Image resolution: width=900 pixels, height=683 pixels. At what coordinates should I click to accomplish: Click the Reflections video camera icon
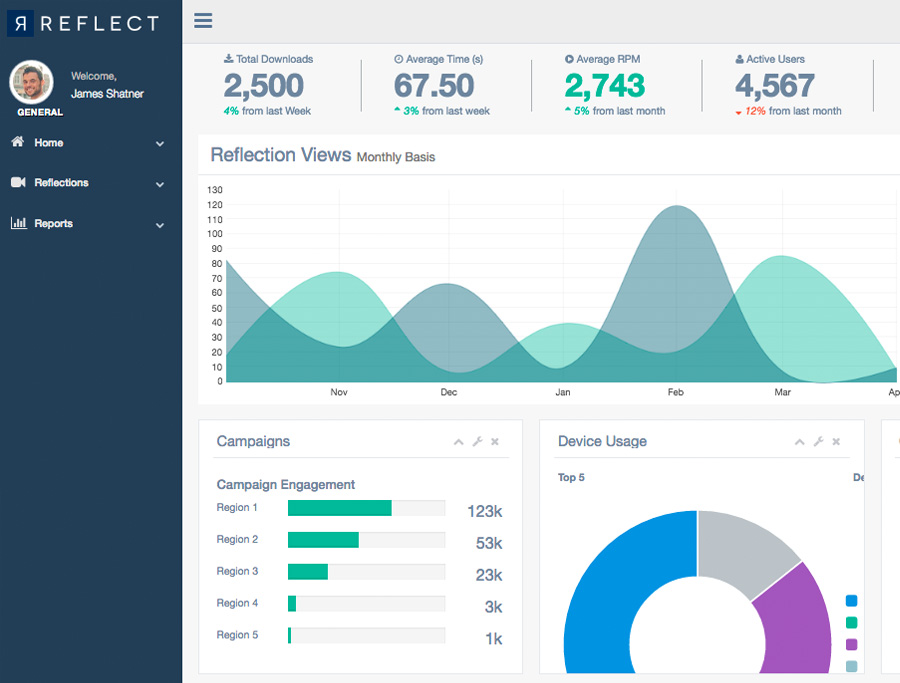pos(18,183)
